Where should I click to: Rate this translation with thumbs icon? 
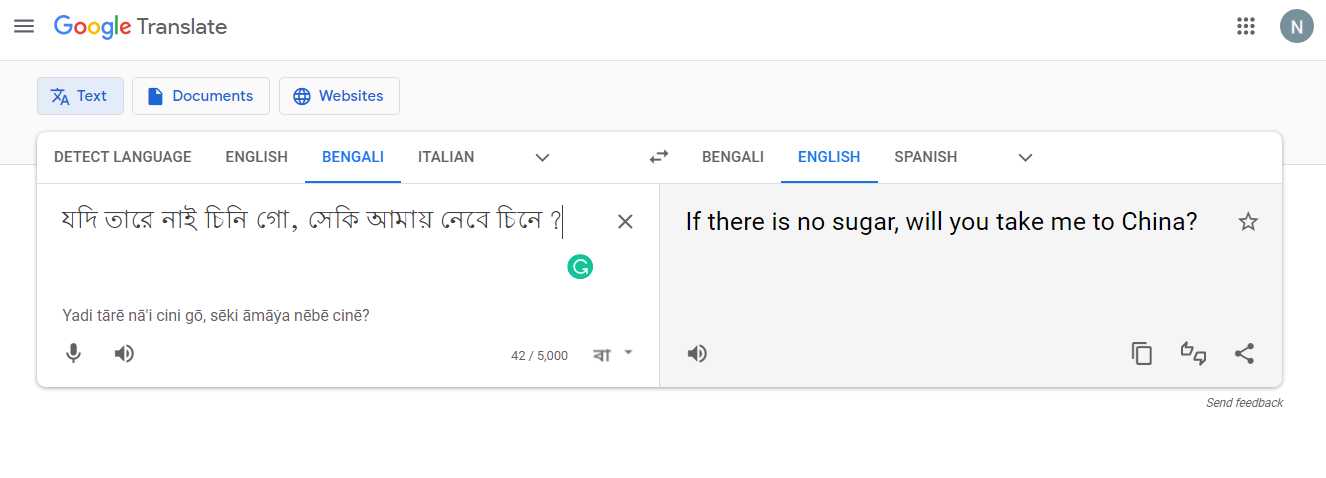pos(1193,353)
